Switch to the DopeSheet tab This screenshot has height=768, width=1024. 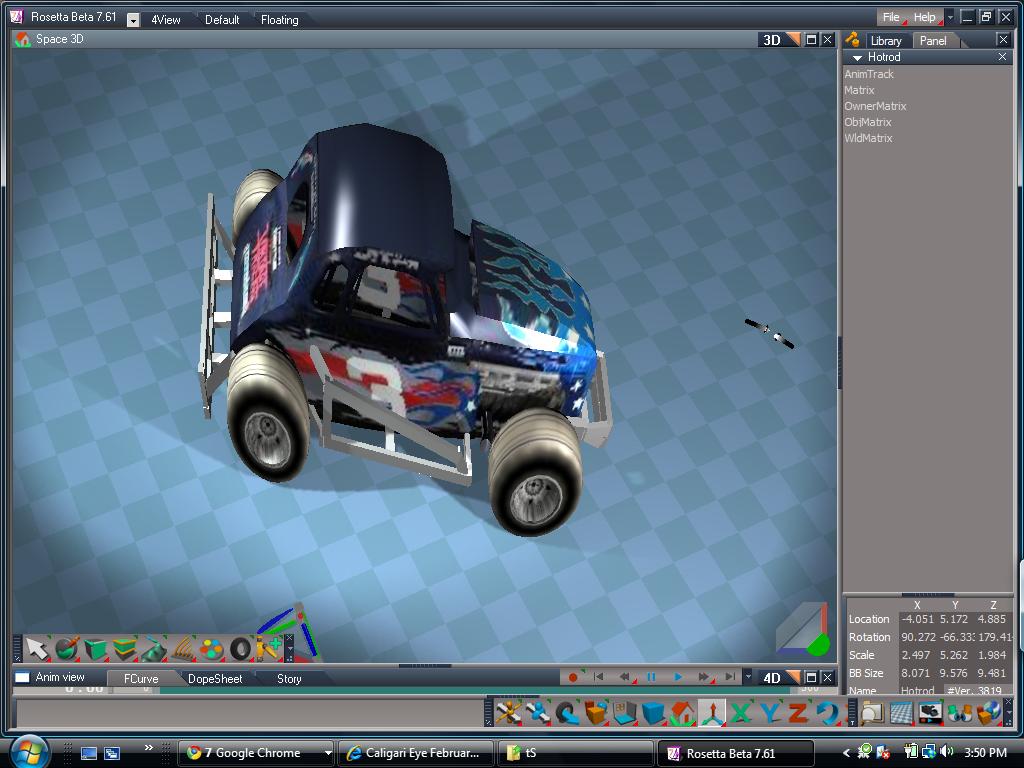pos(214,679)
